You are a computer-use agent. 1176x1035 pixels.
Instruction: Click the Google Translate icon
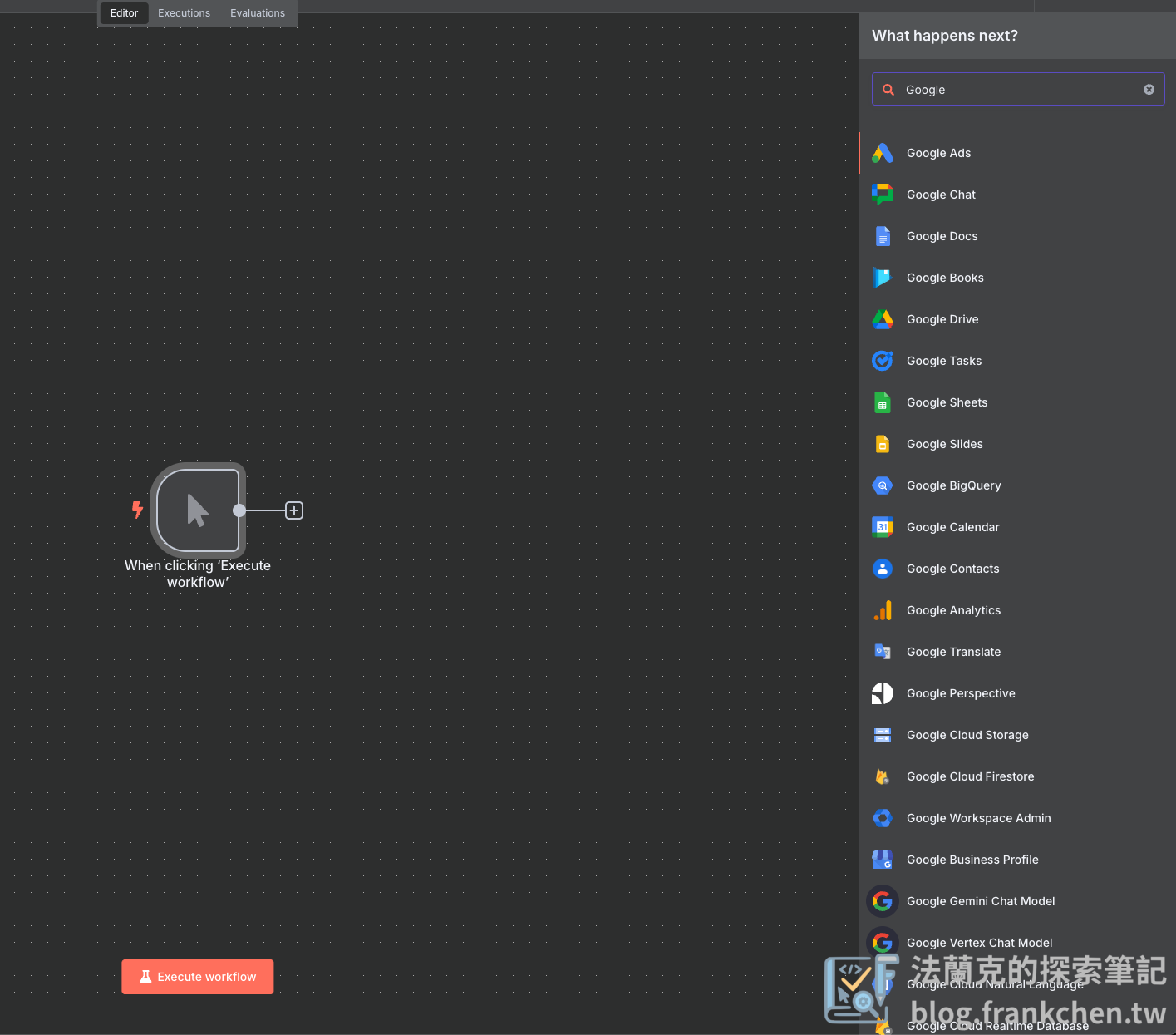[883, 652]
